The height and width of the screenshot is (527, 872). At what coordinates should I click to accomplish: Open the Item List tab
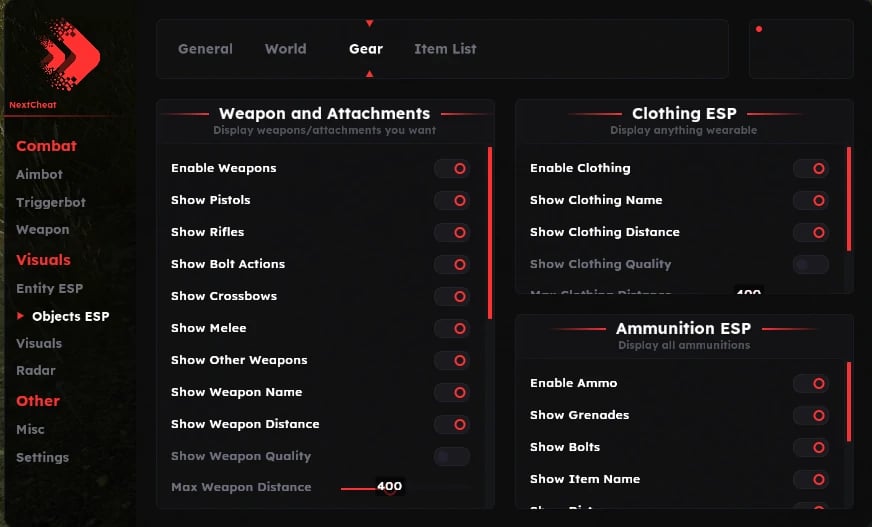tap(445, 49)
